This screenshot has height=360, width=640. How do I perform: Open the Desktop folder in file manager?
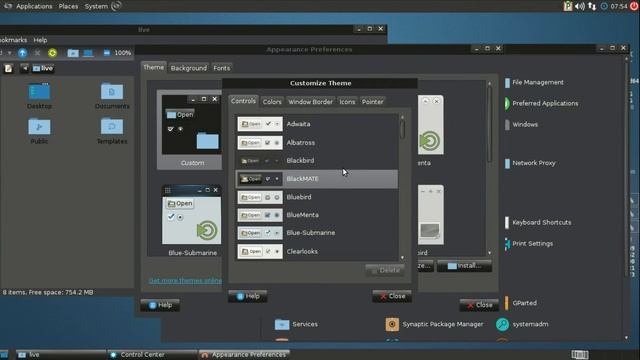click(x=39, y=96)
